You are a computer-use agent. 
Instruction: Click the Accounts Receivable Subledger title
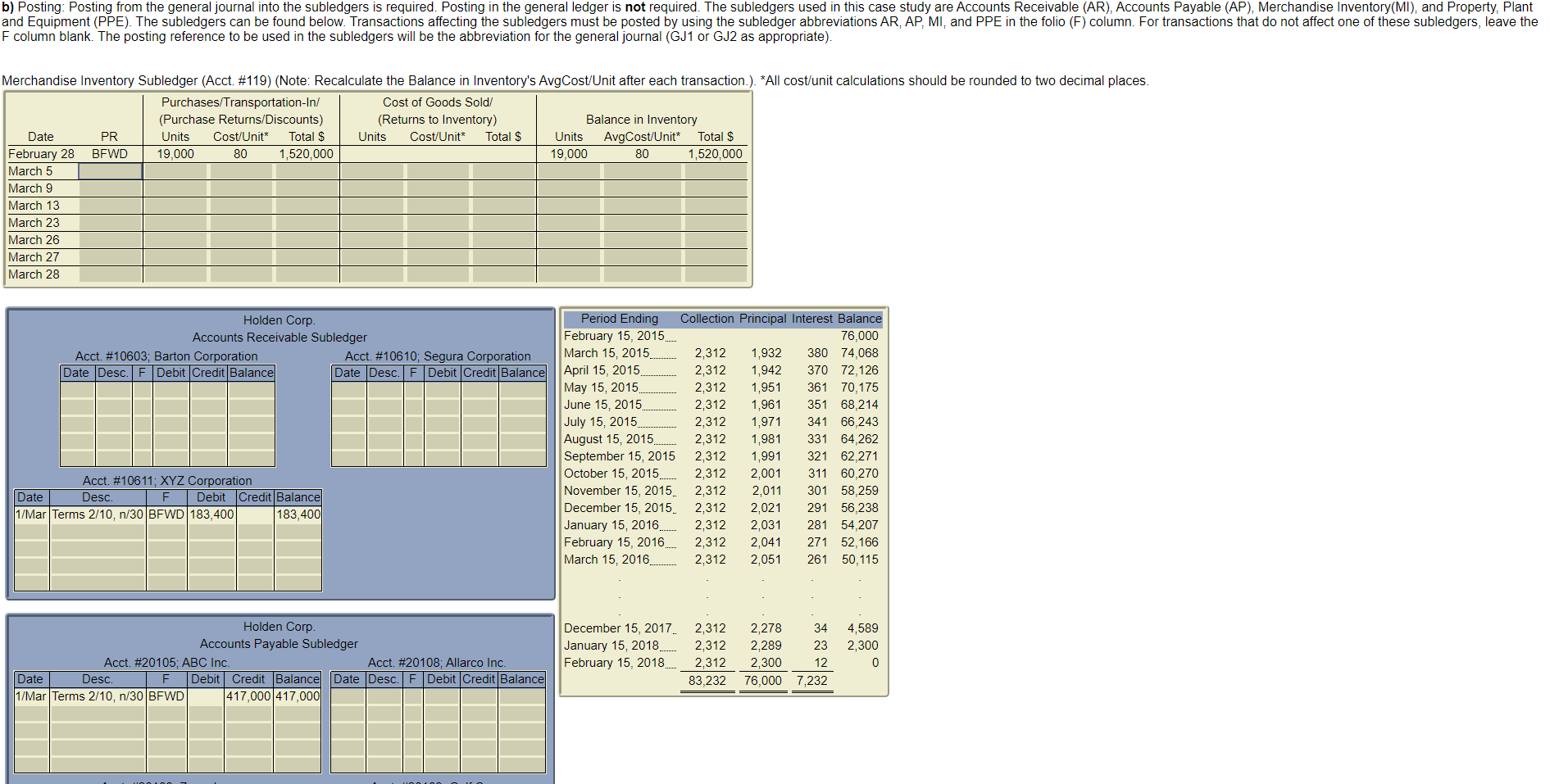pyautogui.click(x=280, y=338)
